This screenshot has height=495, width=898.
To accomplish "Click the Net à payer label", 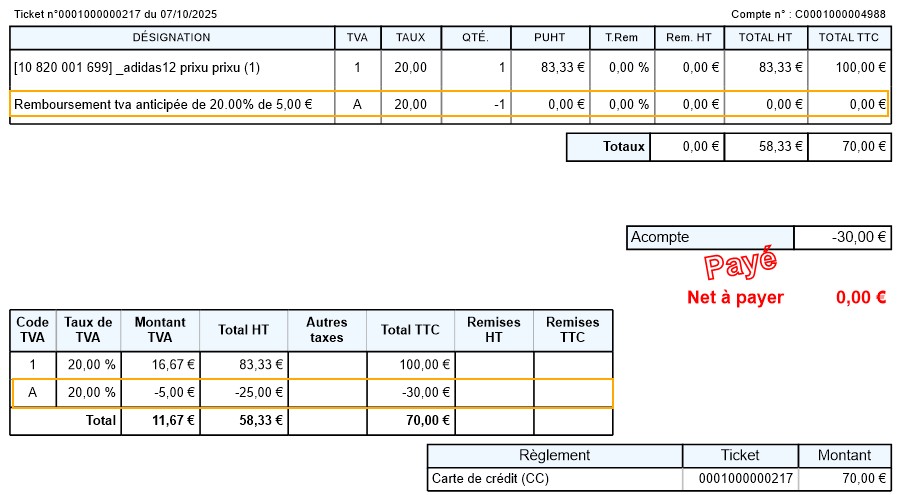I will click(x=735, y=297).
